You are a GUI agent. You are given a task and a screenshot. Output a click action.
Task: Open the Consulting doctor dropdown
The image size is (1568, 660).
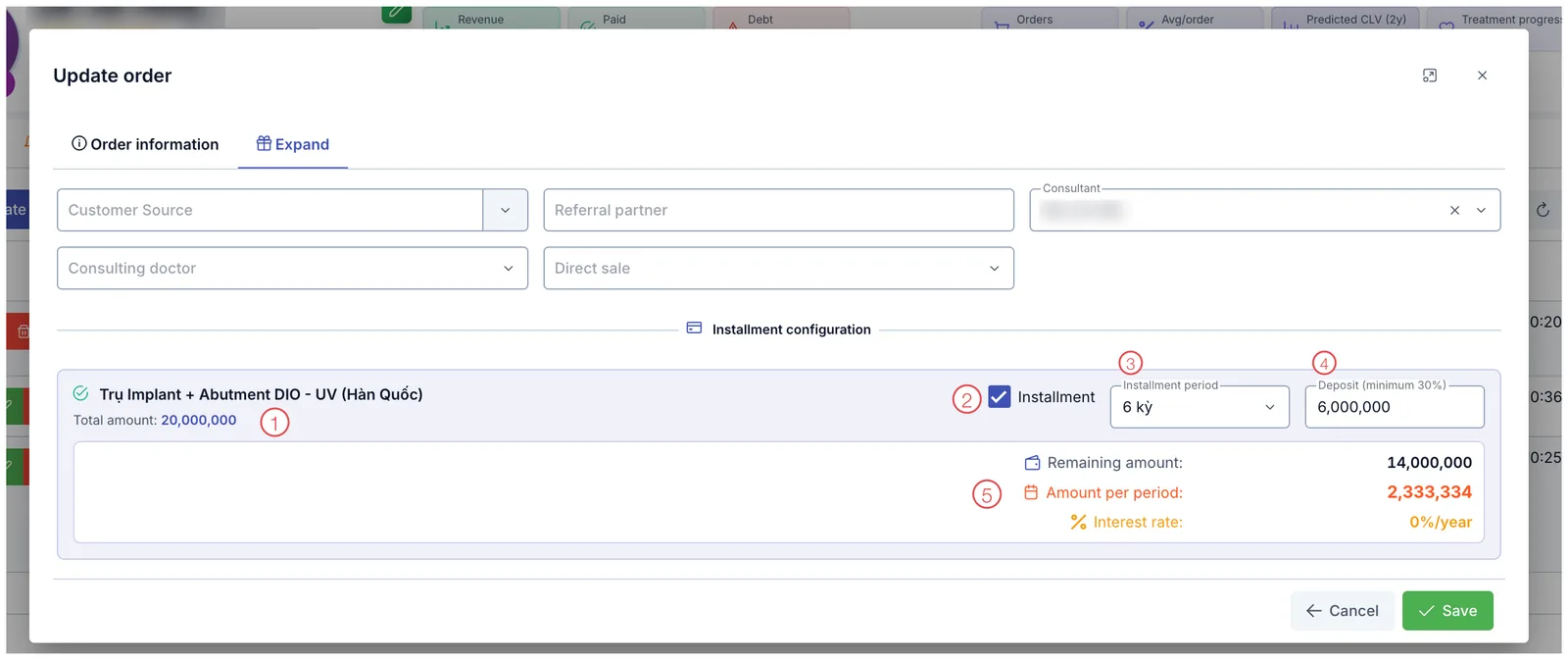pyautogui.click(x=292, y=268)
